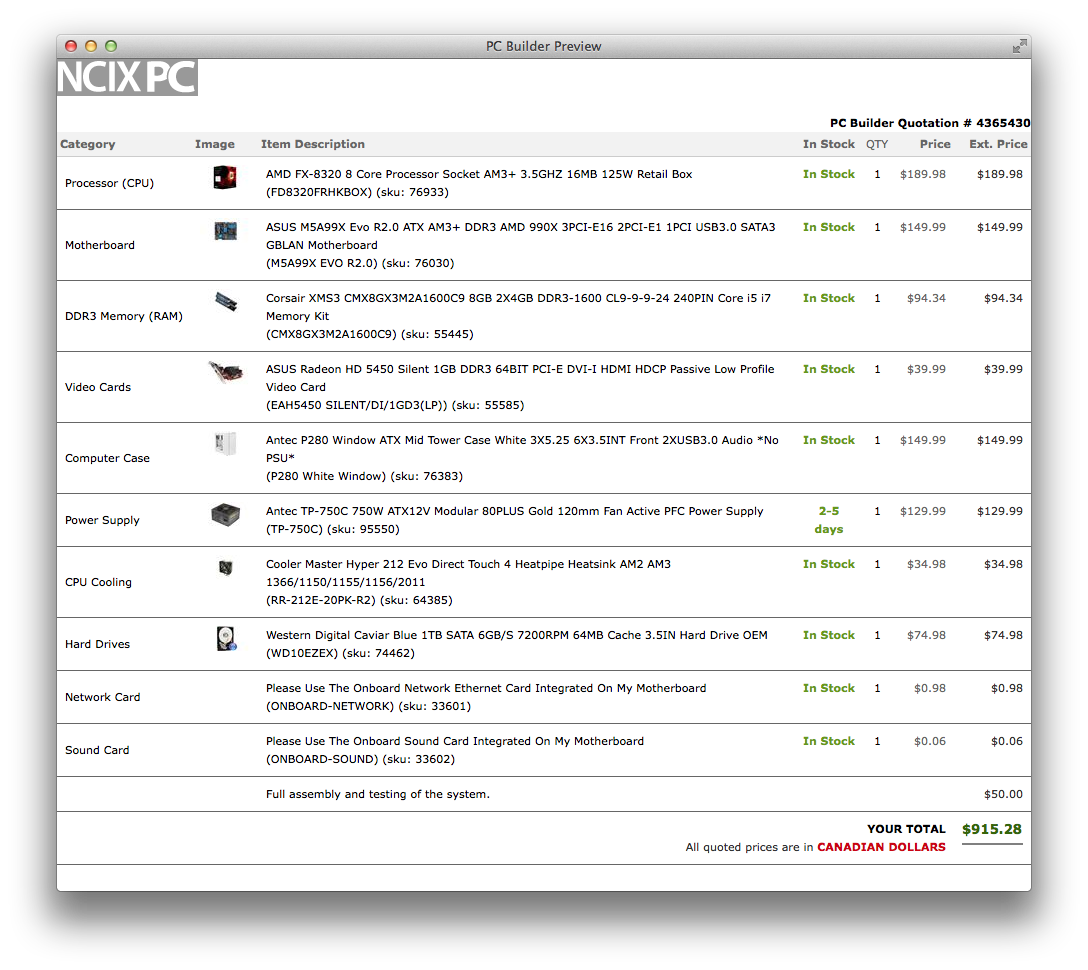Viewport: 1088px width, 970px height.
Task: Click the Antec TP-750C 750W description
Action: click(x=514, y=520)
